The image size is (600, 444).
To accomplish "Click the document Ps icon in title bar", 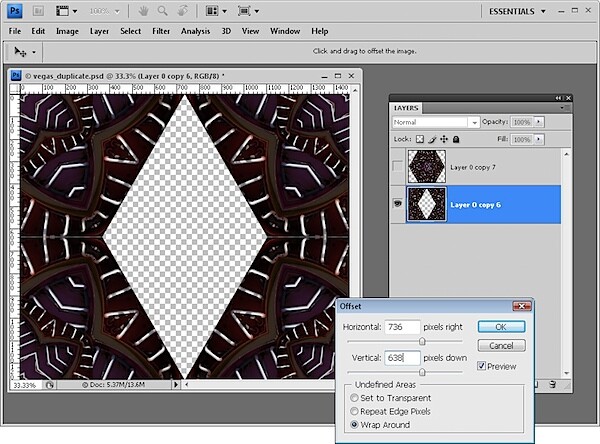I will point(16,75).
